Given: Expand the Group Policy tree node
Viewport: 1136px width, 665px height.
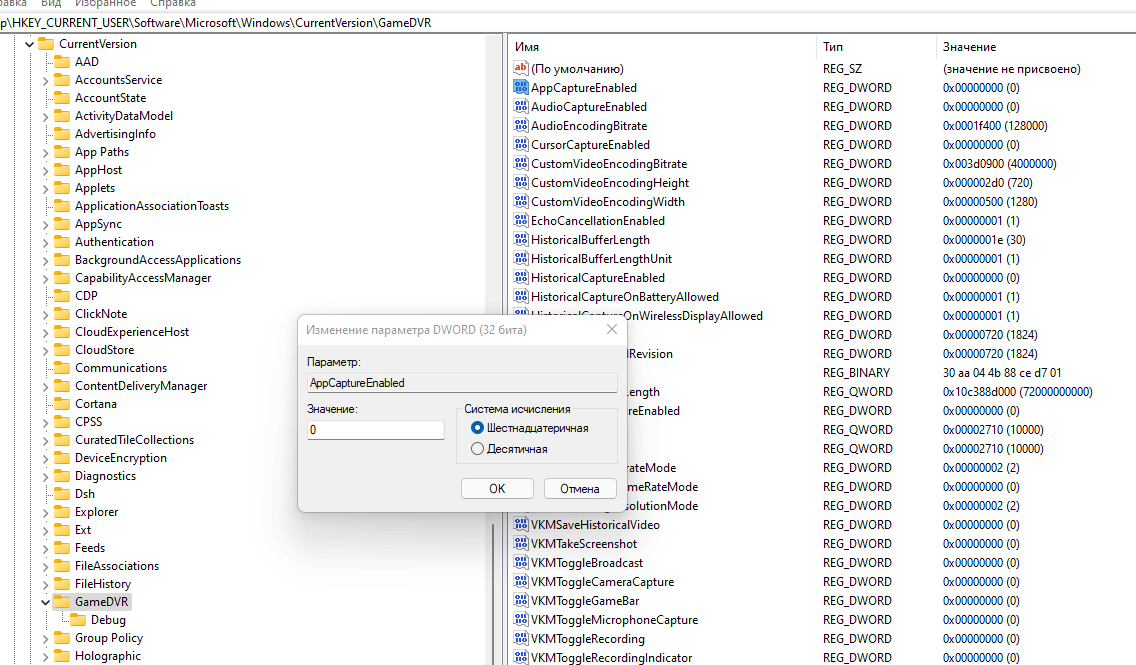Looking at the screenshot, I should [x=46, y=638].
